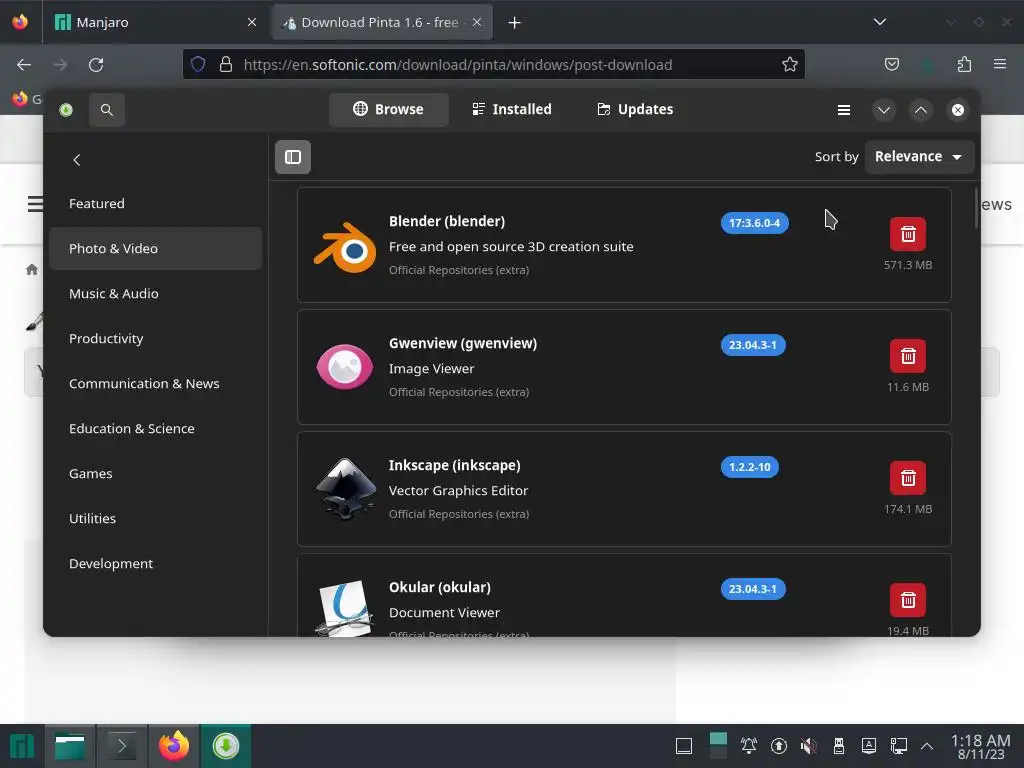Switch to Pamac in the taskbar

[x=225, y=746]
